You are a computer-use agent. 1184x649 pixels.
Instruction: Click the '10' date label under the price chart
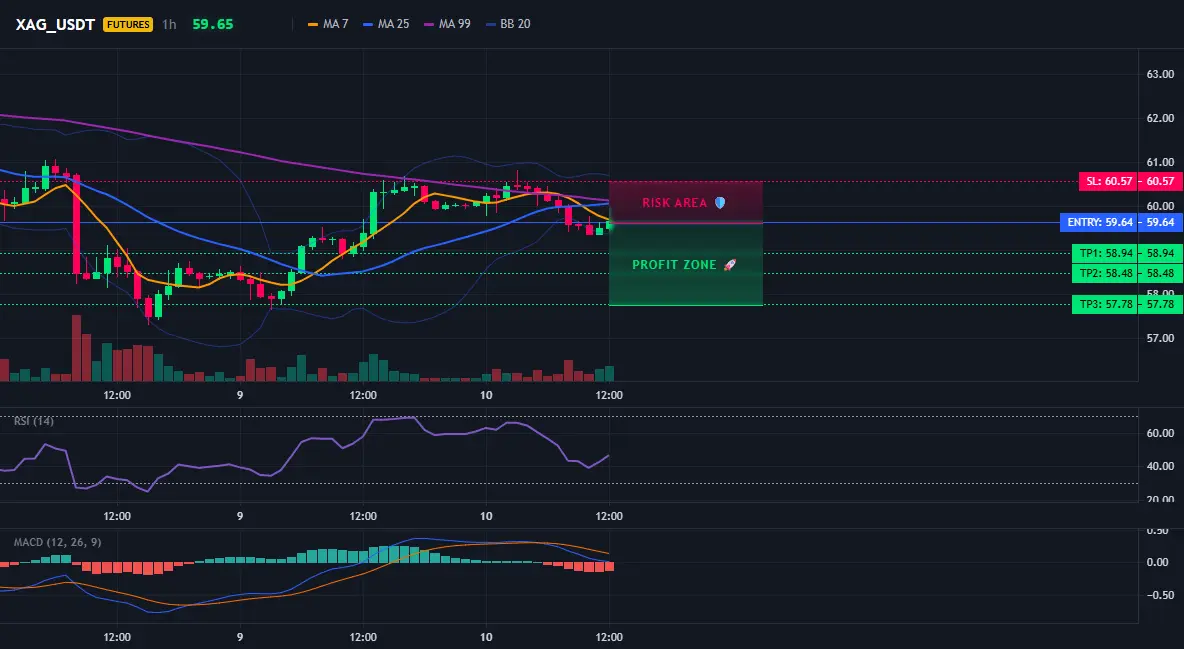[486, 395]
